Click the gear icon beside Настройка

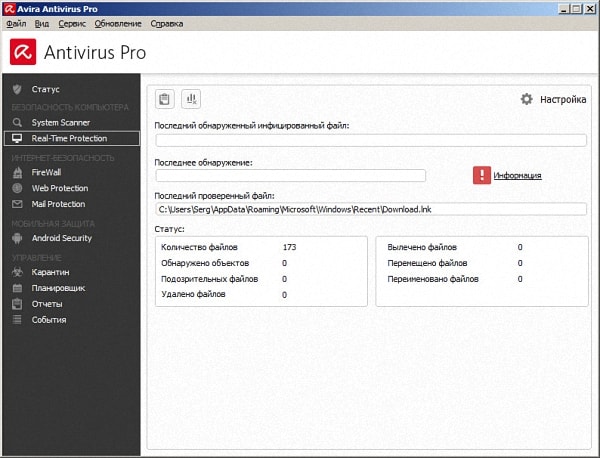[527, 99]
